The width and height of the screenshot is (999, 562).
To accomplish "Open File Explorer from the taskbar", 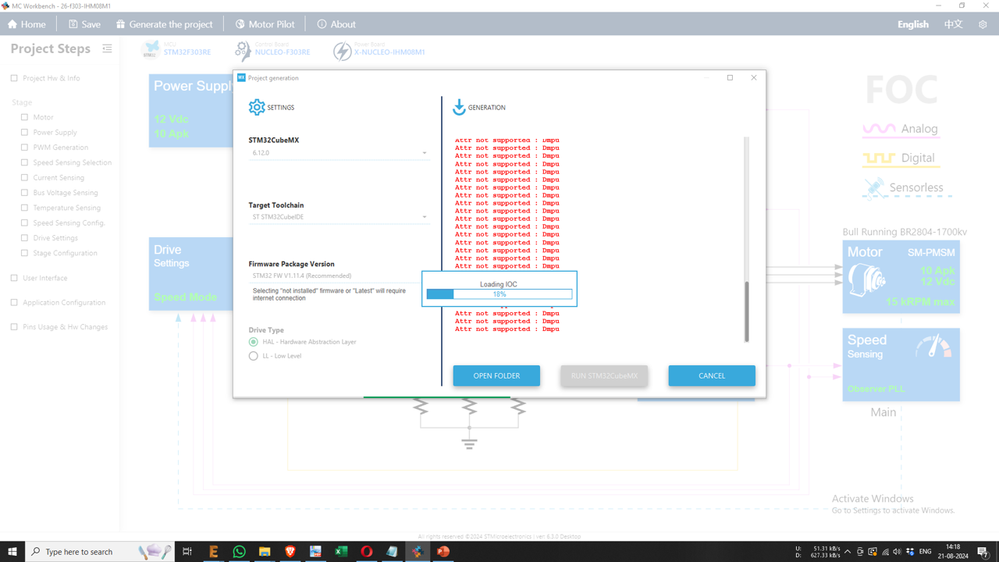I will [264, 551].
